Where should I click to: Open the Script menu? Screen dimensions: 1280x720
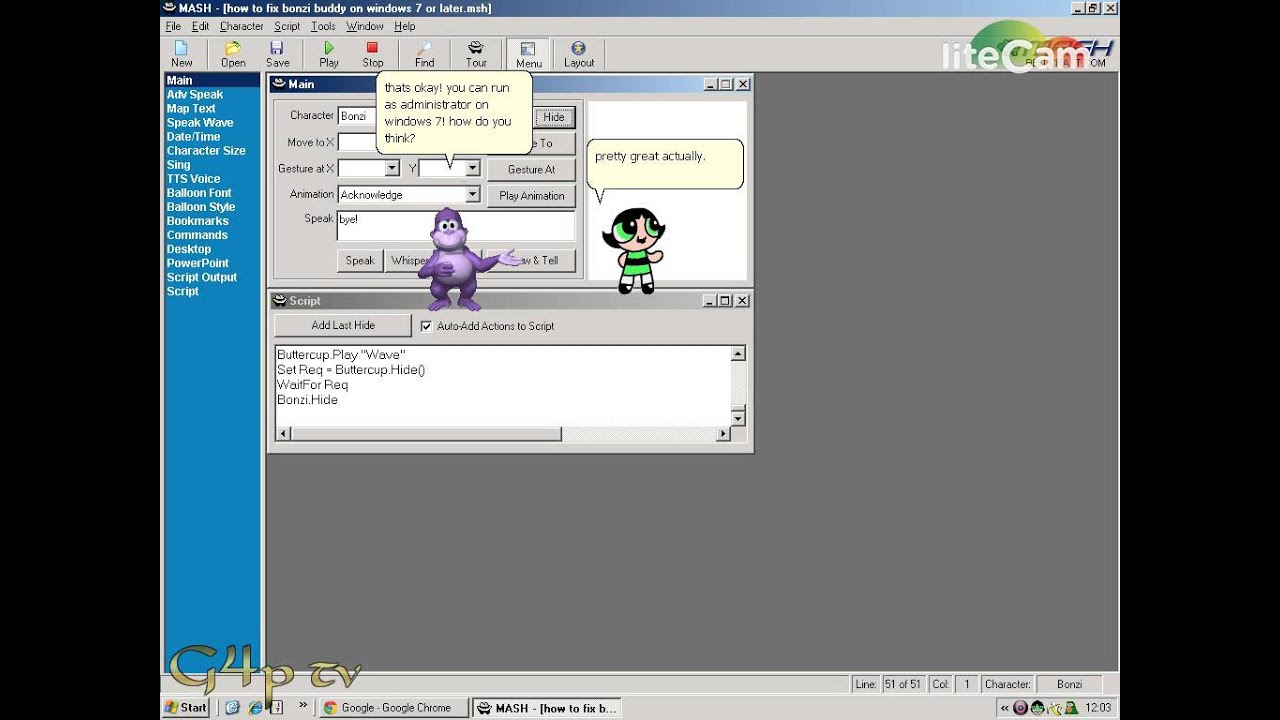coord(287,26)
